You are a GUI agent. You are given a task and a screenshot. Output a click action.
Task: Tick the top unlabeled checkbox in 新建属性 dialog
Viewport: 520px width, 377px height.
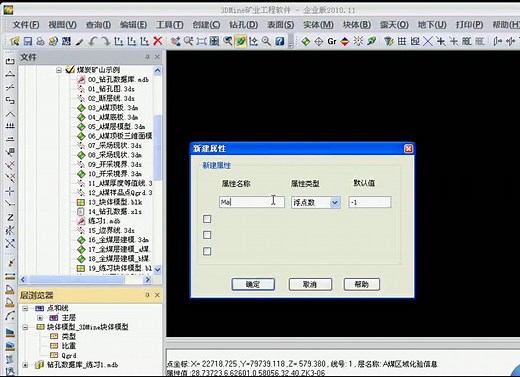coord(207,219)
